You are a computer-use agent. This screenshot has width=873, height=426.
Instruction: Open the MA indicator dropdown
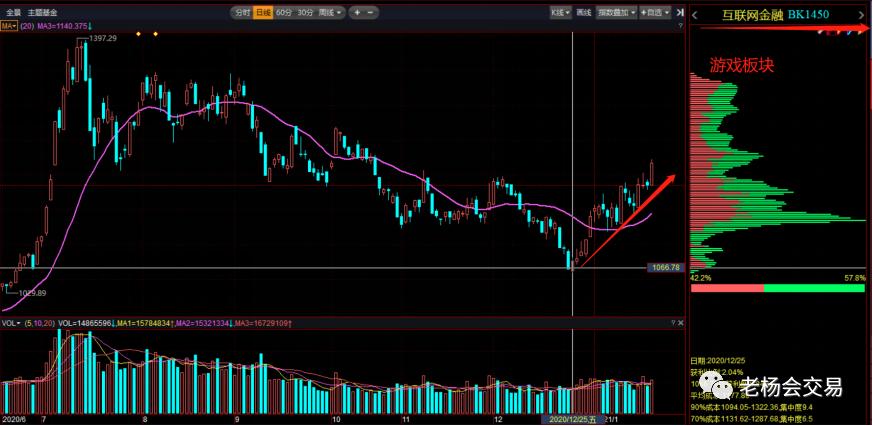pos(8,26)
